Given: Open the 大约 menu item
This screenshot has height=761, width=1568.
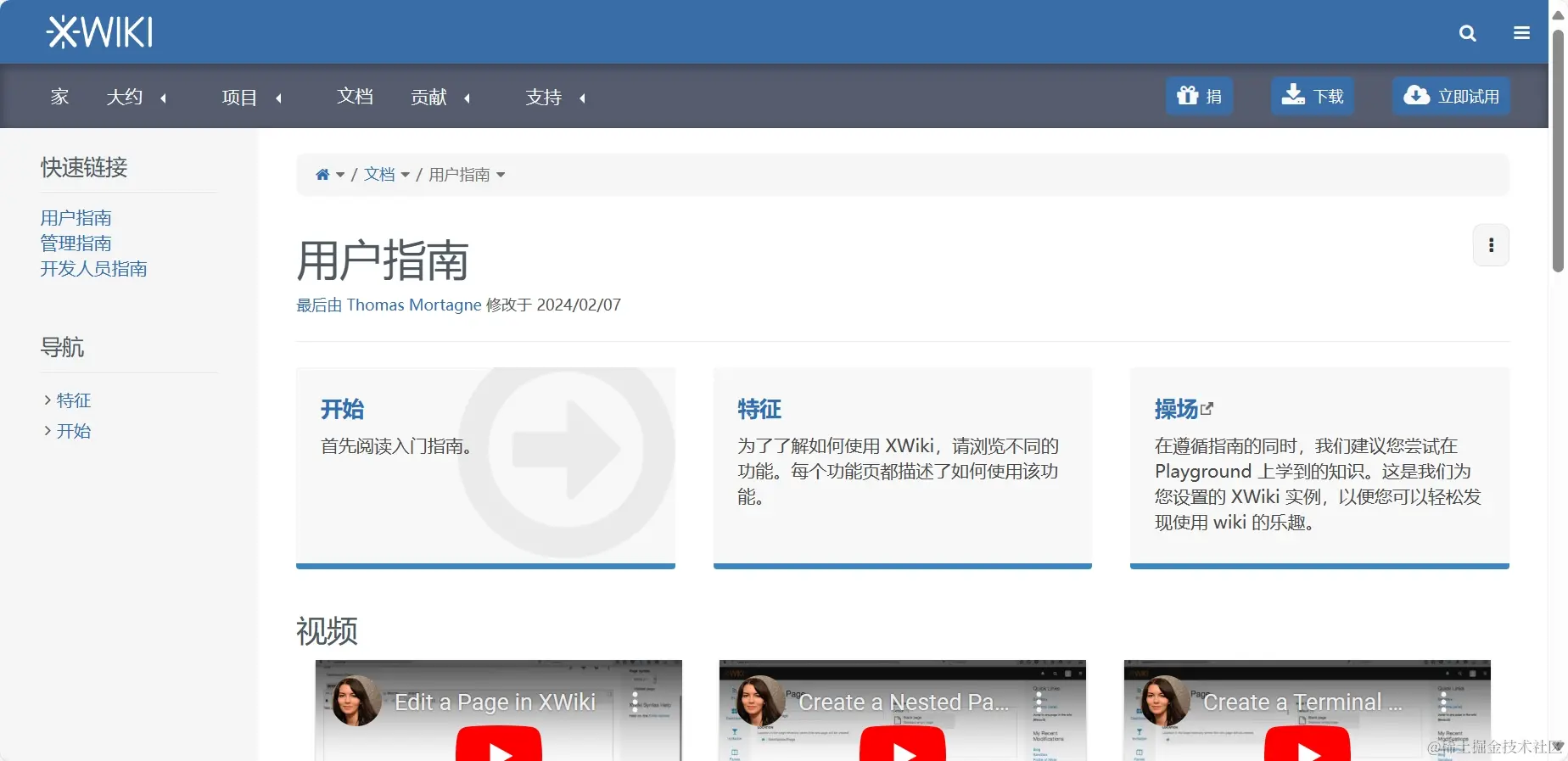Looking at the screenshot, I should (x=125, y=97).
